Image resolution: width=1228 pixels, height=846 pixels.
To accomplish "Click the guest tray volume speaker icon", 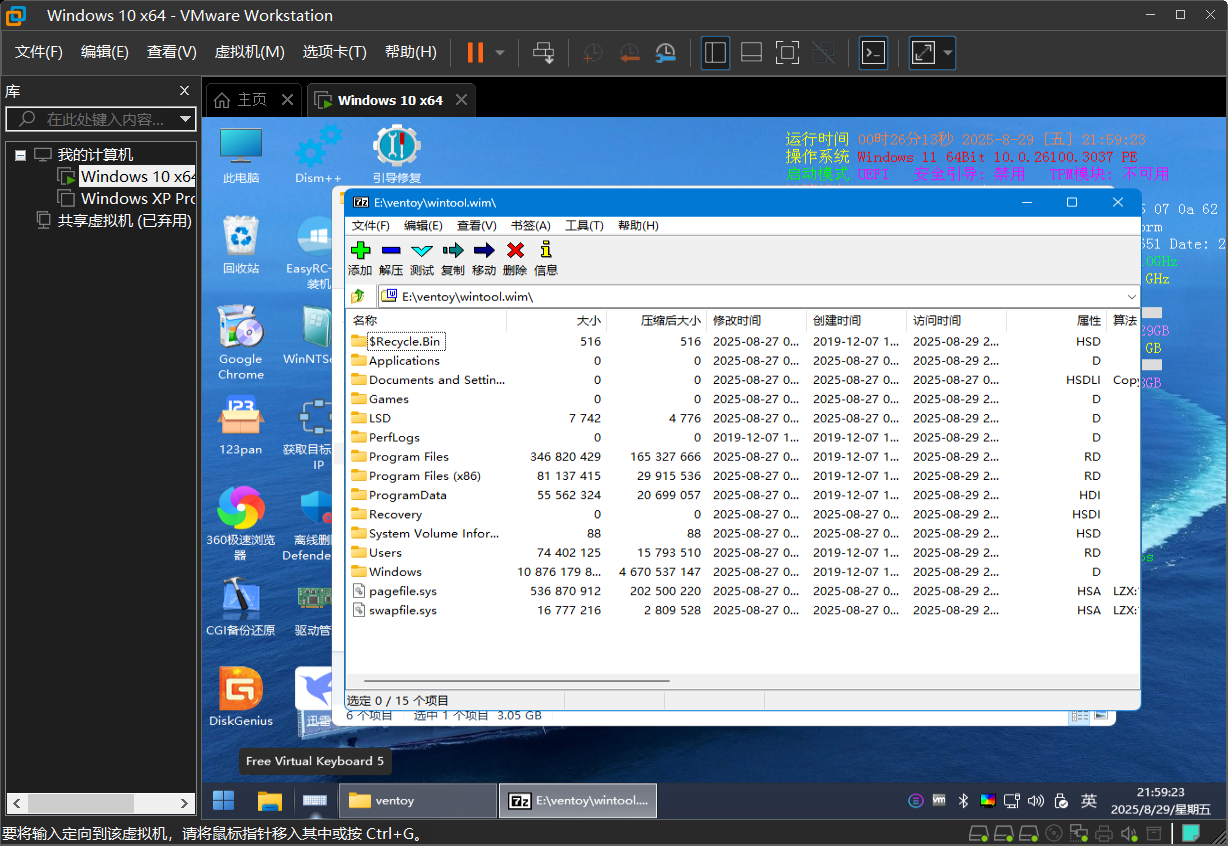I will coord(1036,800).
